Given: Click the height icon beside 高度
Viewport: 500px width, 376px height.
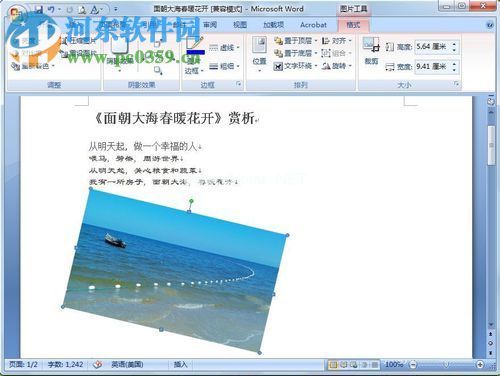Looking at the screenshot, I should click(389, 47).
